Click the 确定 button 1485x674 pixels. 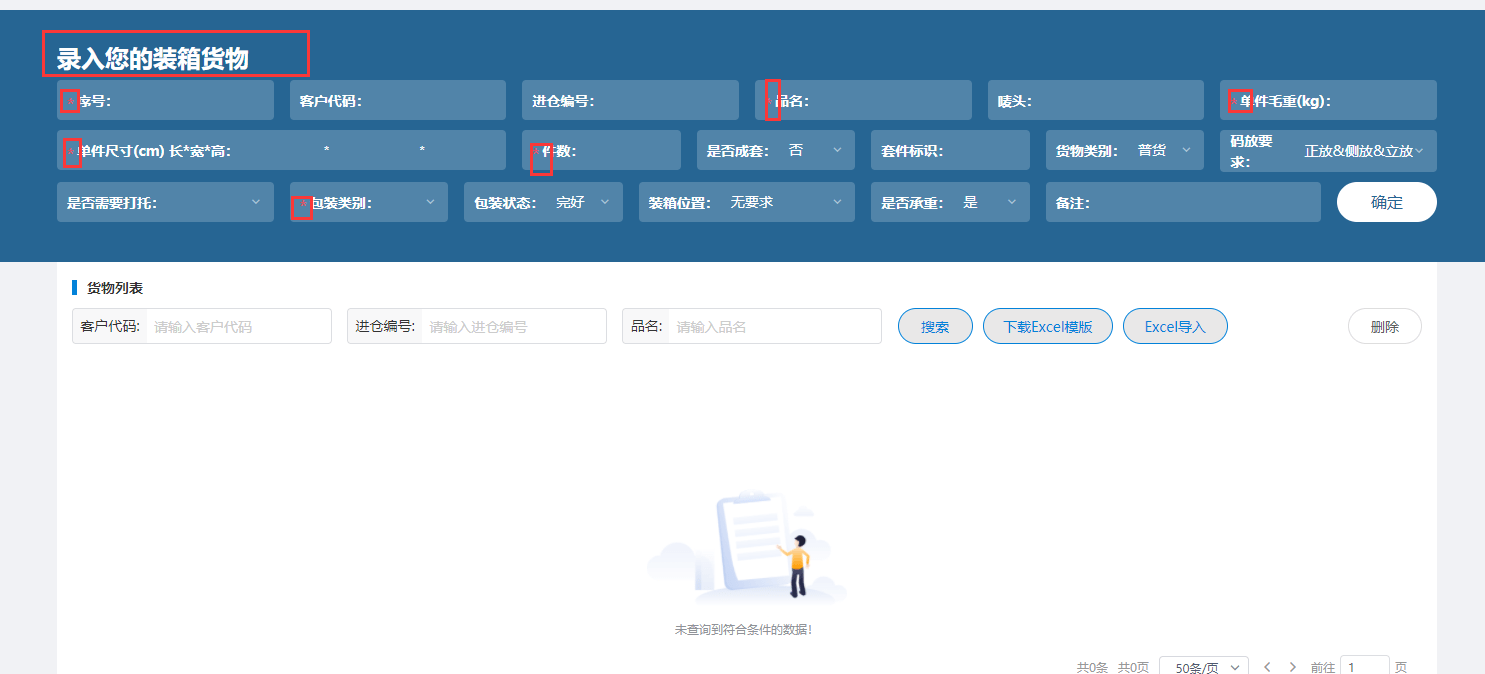tap(1386, 202)
